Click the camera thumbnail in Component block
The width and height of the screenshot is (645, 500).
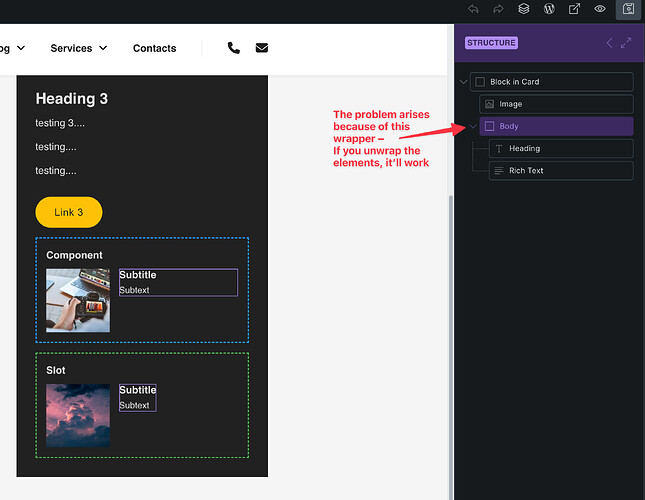[78, 300]
